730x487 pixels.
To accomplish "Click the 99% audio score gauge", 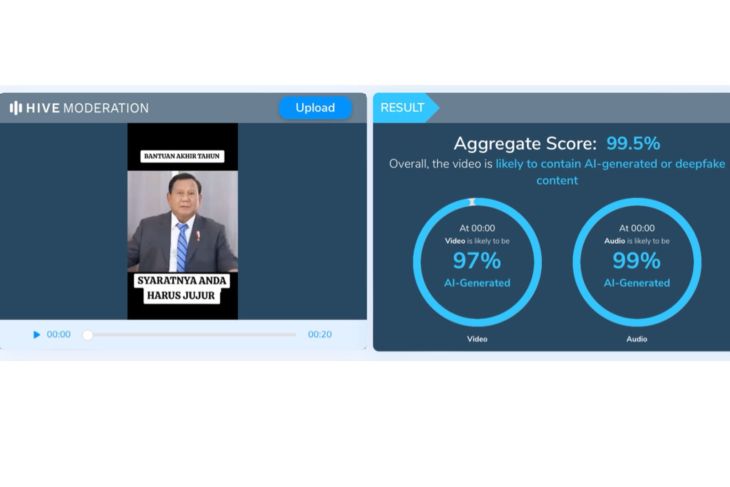I will click(636, 262).
